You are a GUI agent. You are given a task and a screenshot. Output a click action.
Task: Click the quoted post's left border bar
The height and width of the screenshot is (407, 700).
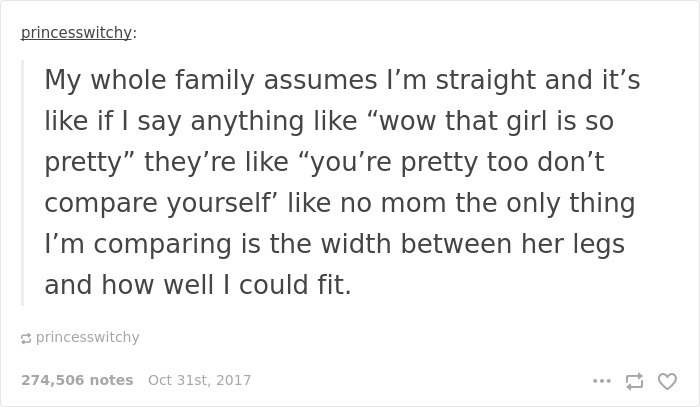click(x=22, y=183)
